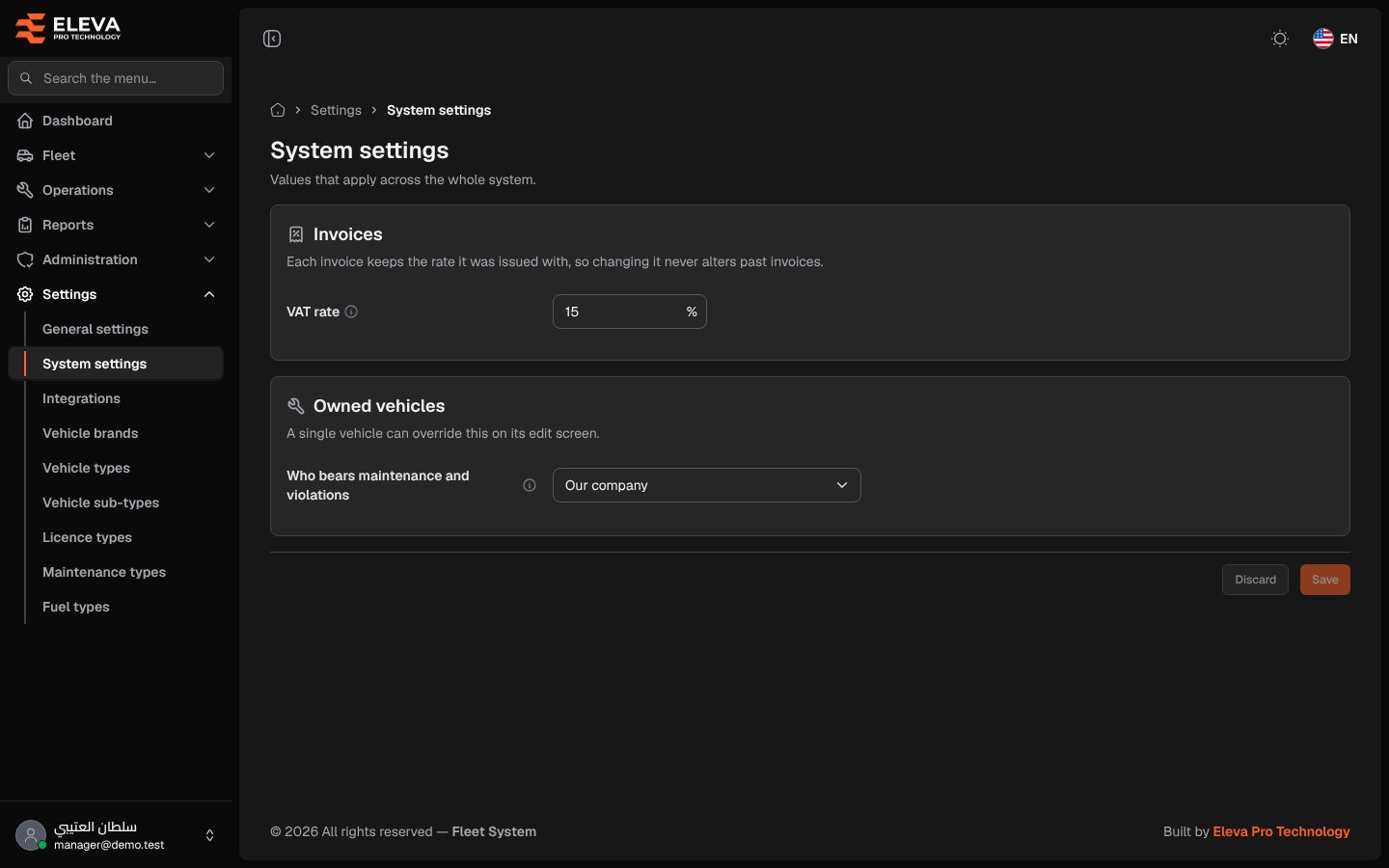Click the manager@demo.test email text

pos(109,845)
